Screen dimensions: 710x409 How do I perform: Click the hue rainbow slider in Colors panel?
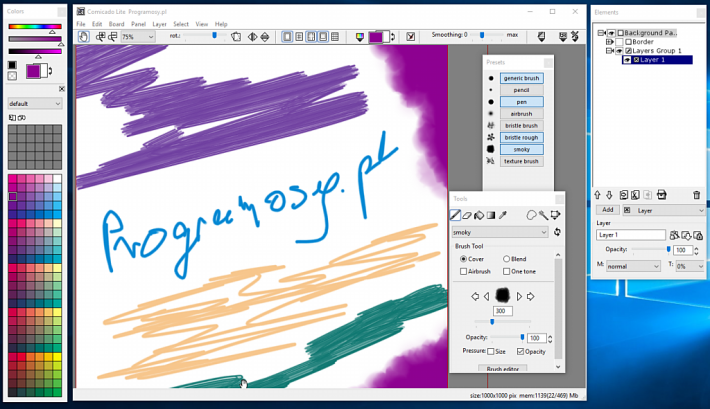(35, 26)
